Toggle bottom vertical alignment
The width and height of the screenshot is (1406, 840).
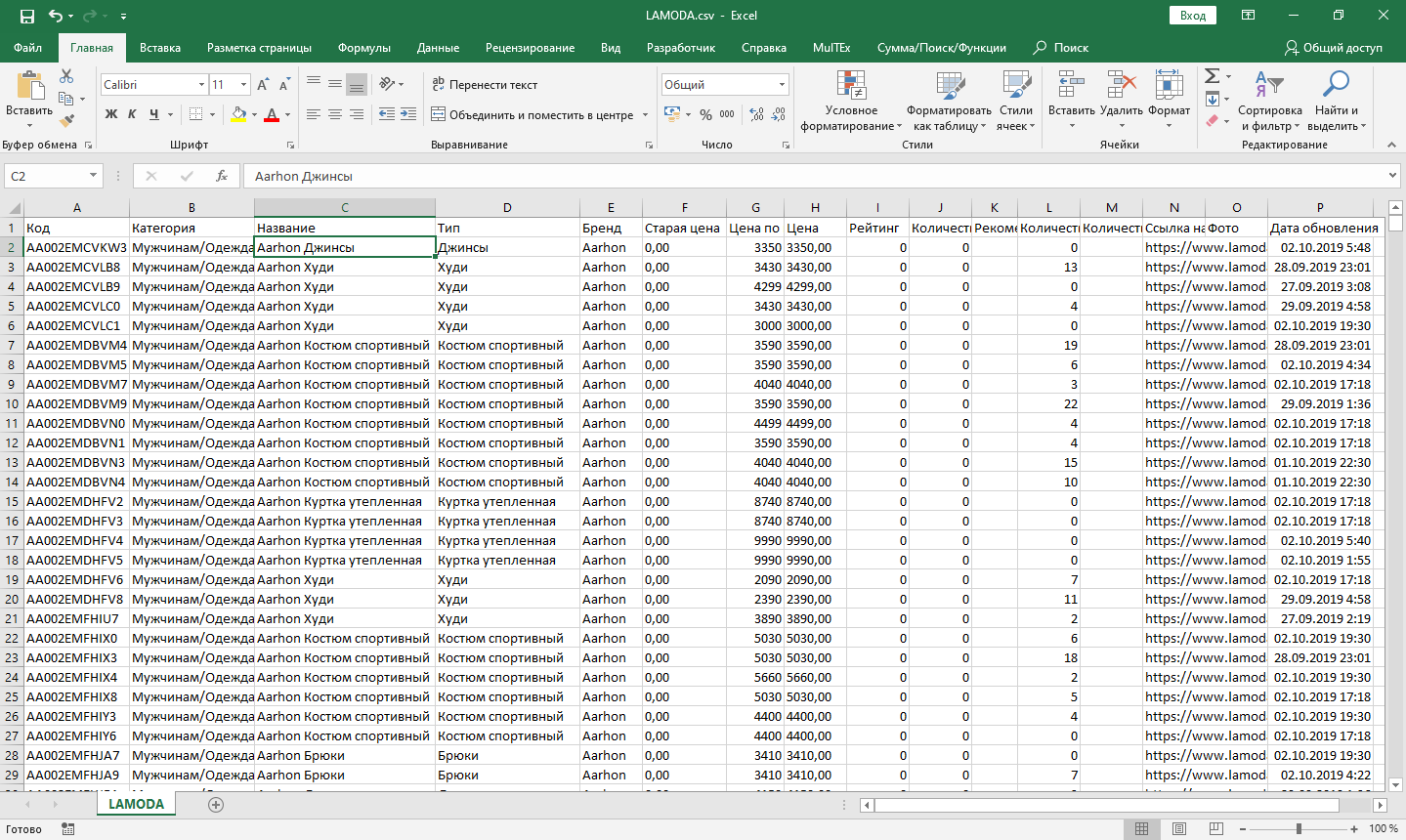pyautogui.click(x=357, y=84)
